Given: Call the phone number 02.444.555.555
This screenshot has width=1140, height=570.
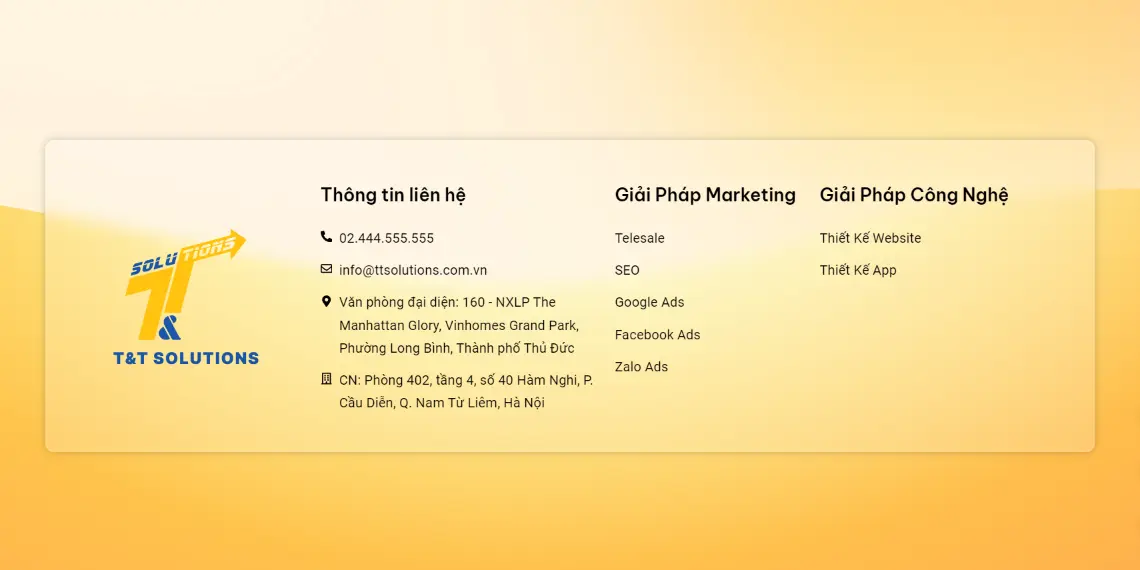Looking at the screenshot, I should pyautogui.click(x=386, y=238).
